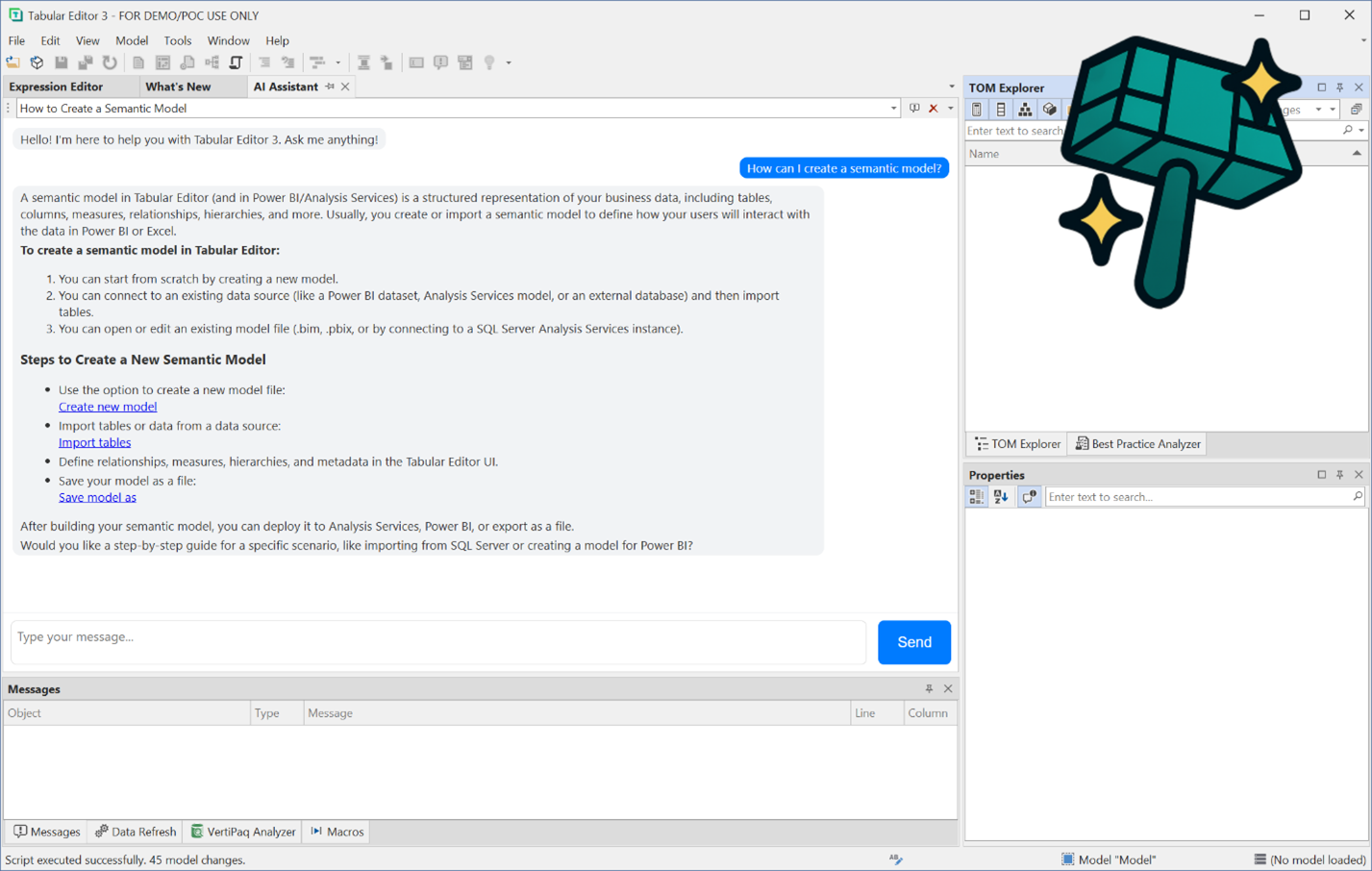
Task: Select categorized view in the Properties panel
Action: coord(975,496)
